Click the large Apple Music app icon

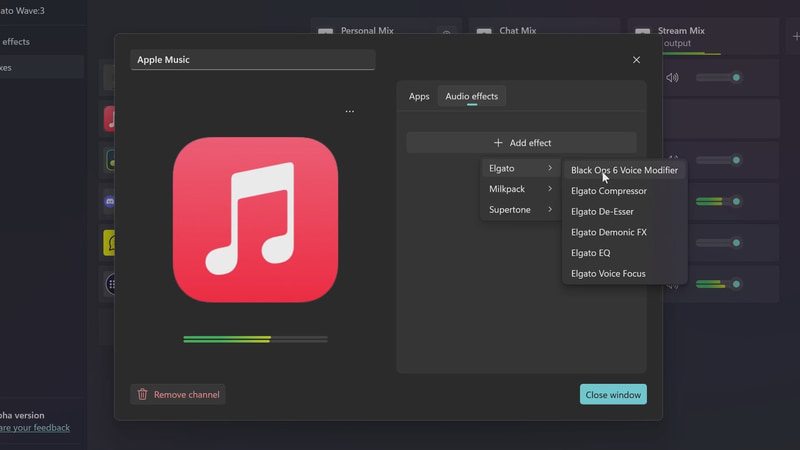255,219
